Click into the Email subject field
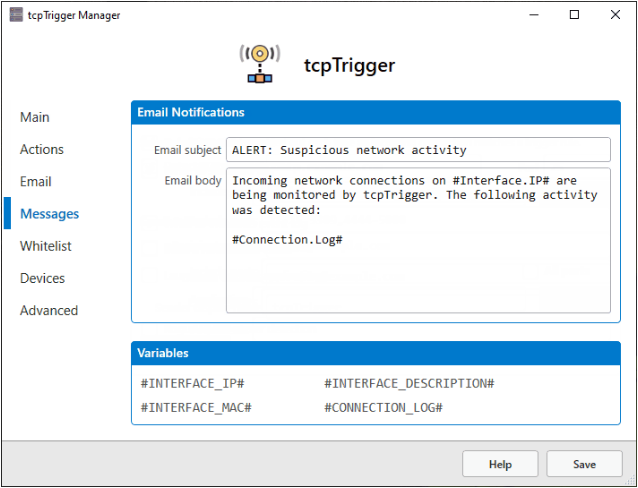This screenshot has height=488, width=638. click(x=418, y=150)
